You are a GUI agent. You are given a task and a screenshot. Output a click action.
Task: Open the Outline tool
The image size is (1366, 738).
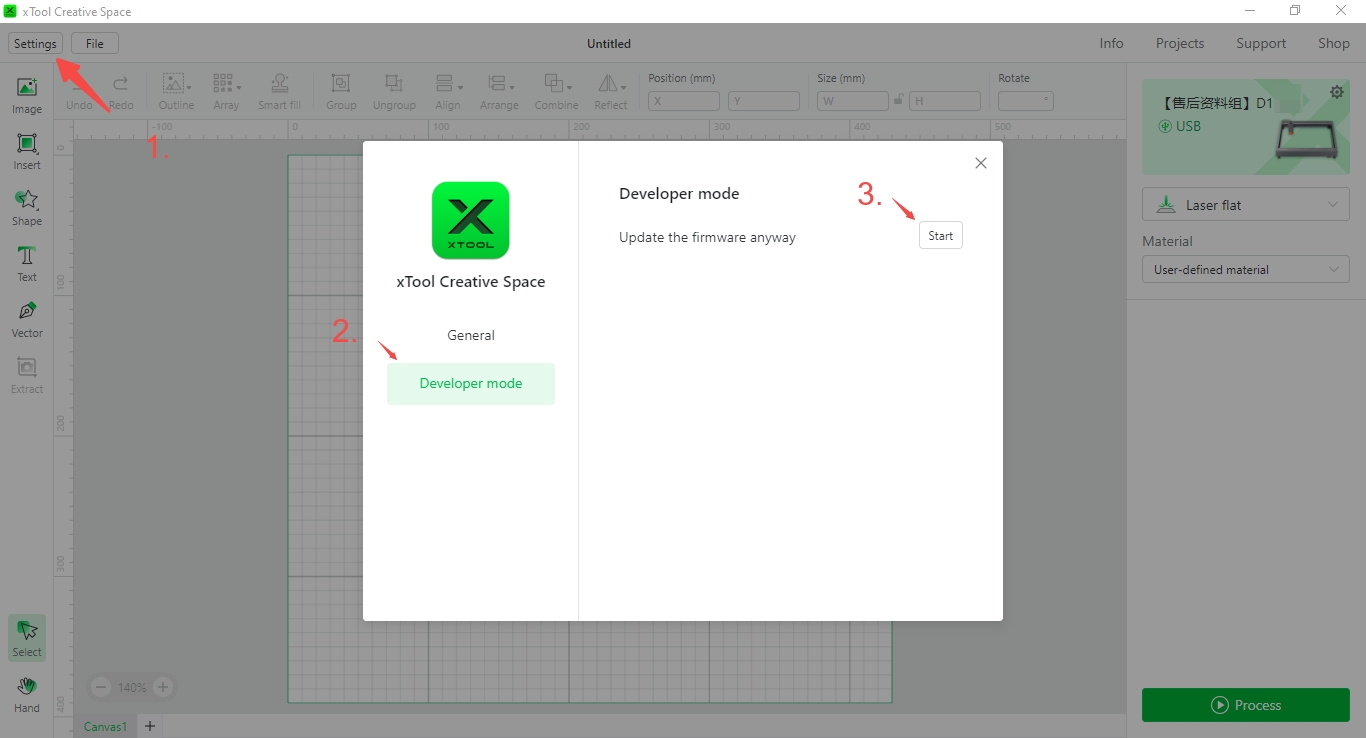(177, 92)
